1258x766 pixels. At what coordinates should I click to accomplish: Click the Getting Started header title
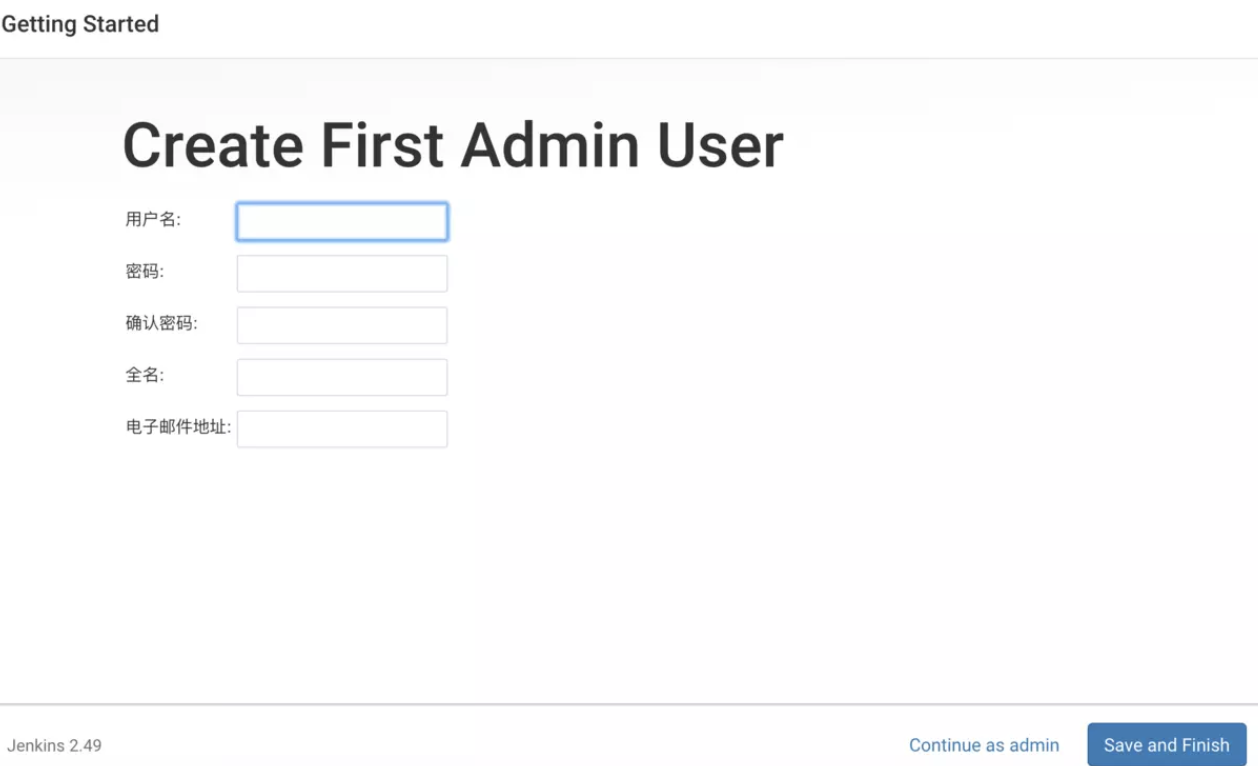[80, 24]
